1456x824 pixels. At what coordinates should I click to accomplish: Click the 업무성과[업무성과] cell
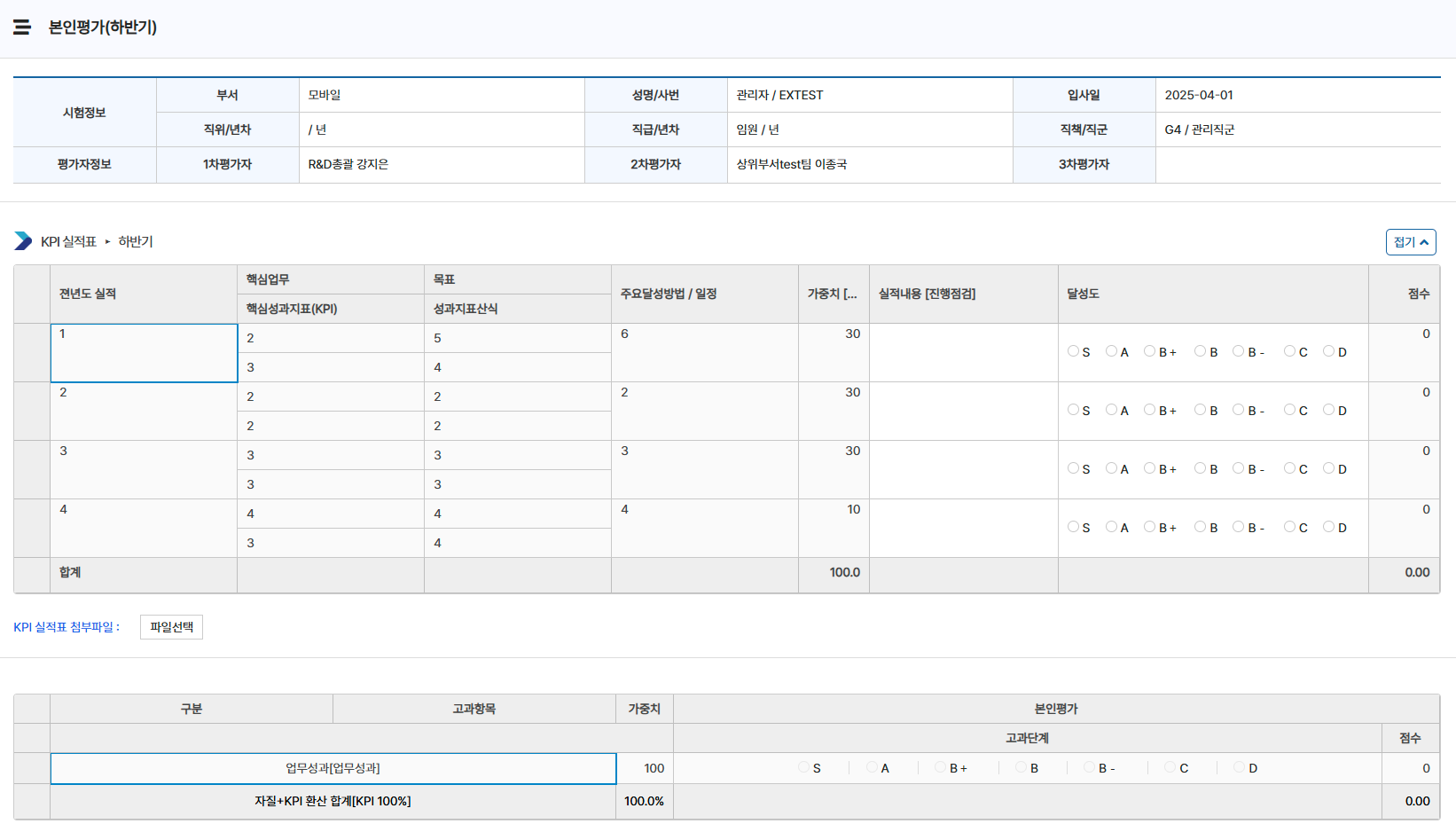coord(333,769)
